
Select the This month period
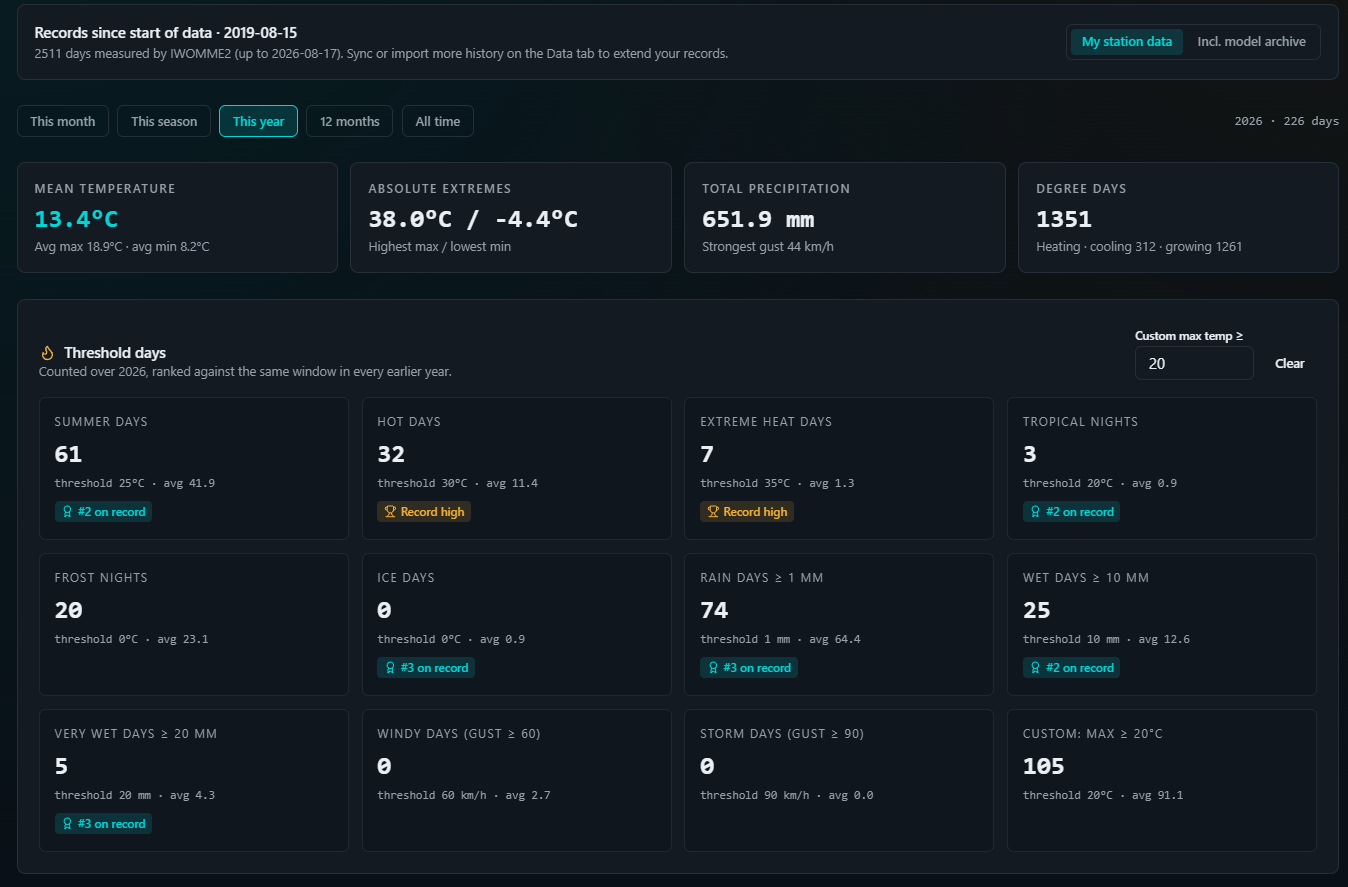pos(63,121)
